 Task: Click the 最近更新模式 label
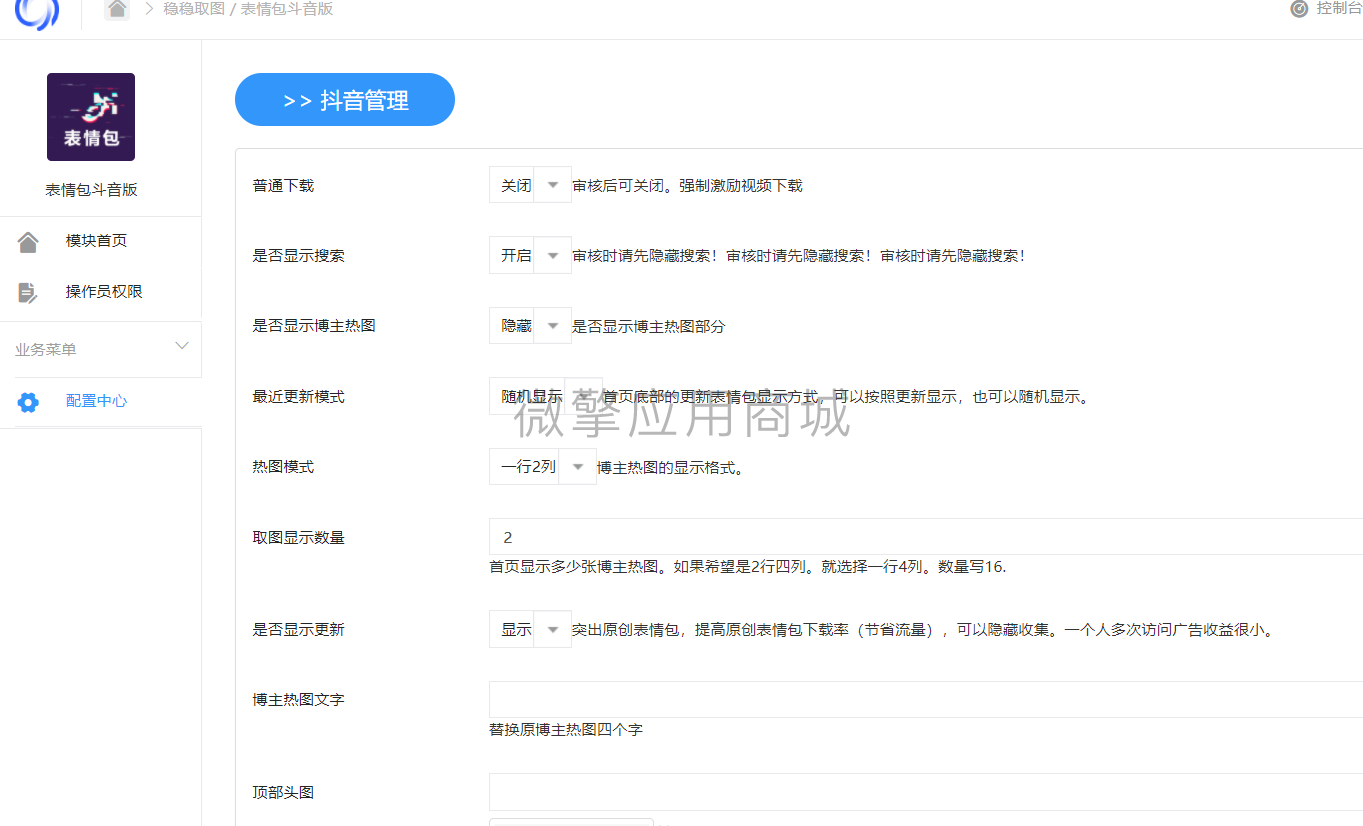298,397
